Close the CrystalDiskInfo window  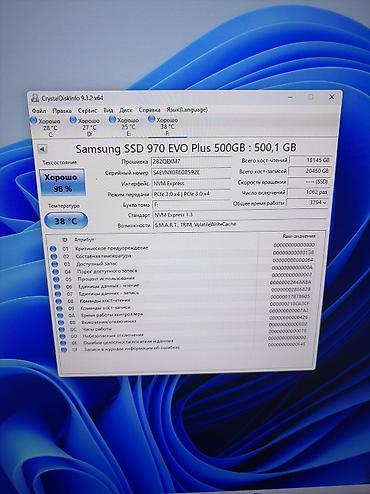coord(332,97)
